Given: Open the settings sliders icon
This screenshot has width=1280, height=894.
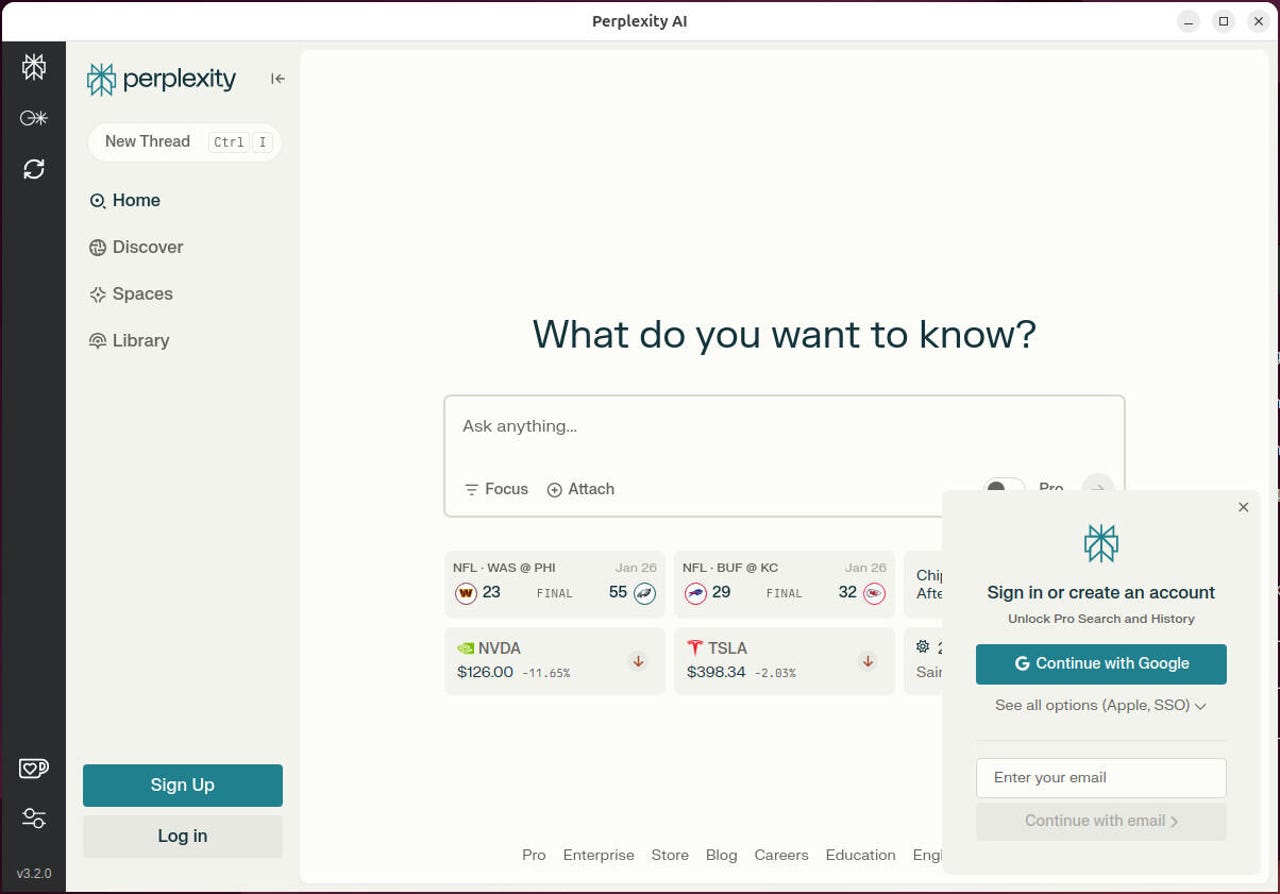Looking at the screenshot, I should (34, 818).
